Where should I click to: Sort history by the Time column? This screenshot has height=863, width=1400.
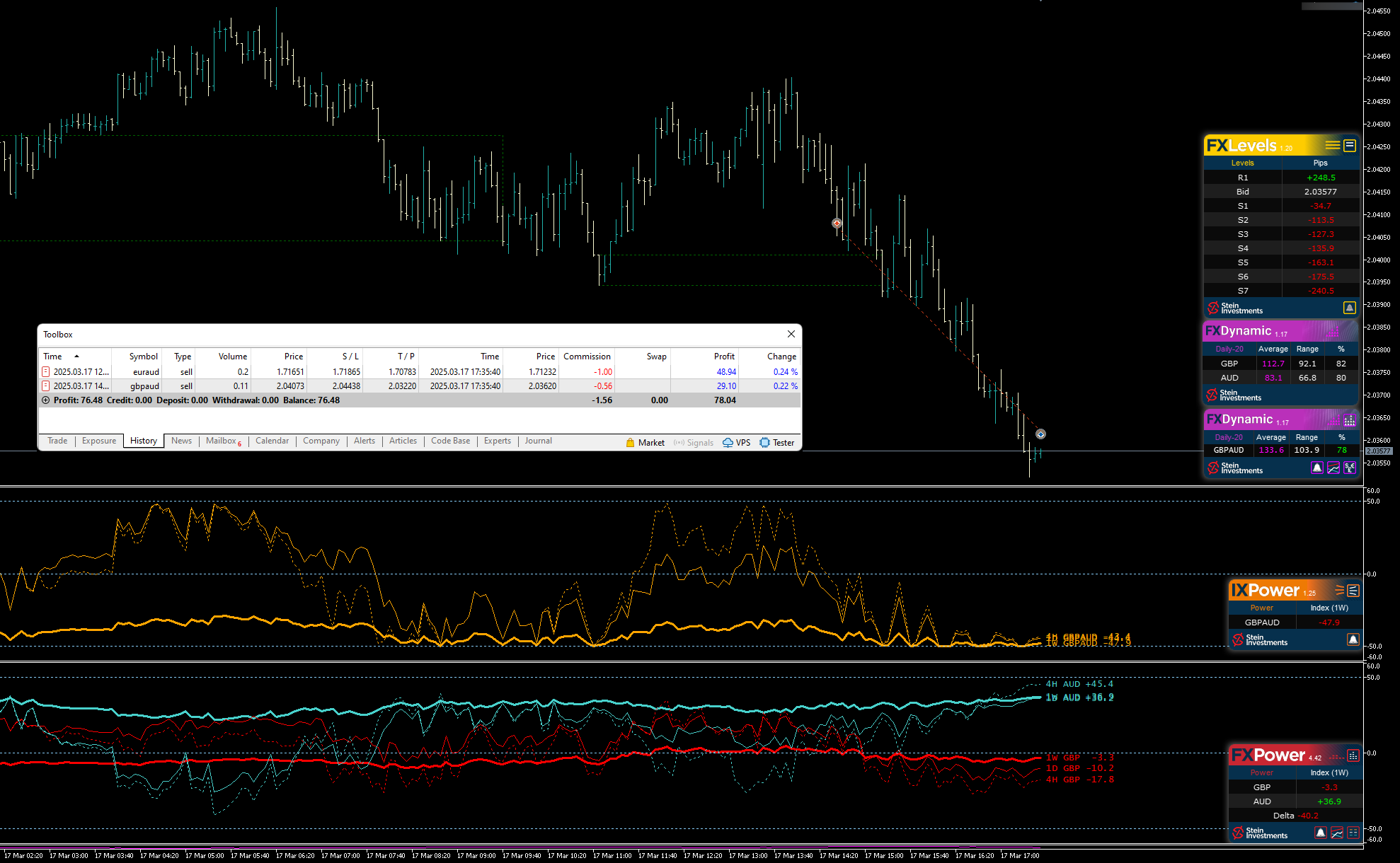click(x=53, y=357)
